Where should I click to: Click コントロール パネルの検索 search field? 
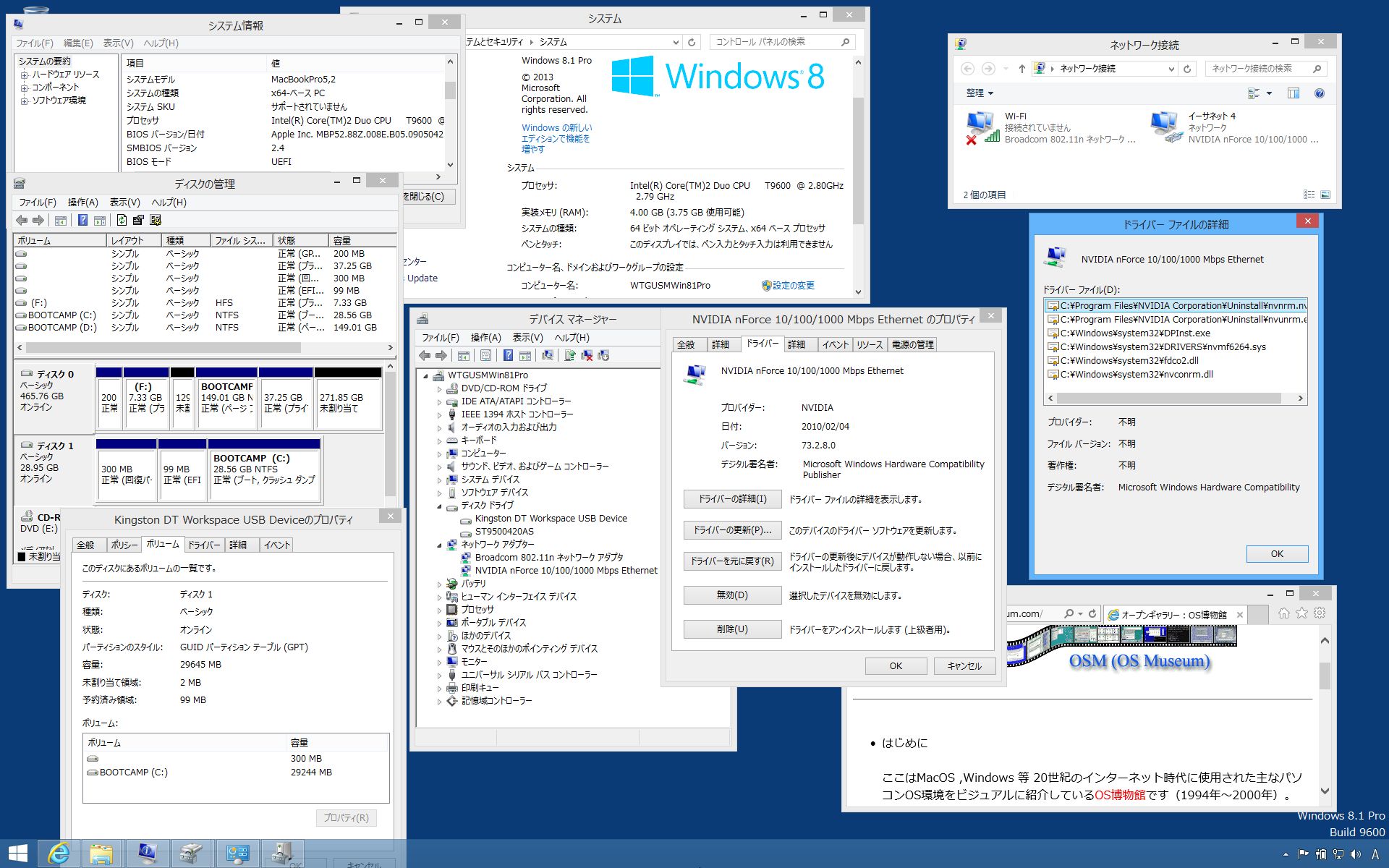pyautogui.click(x=782, y=42)
